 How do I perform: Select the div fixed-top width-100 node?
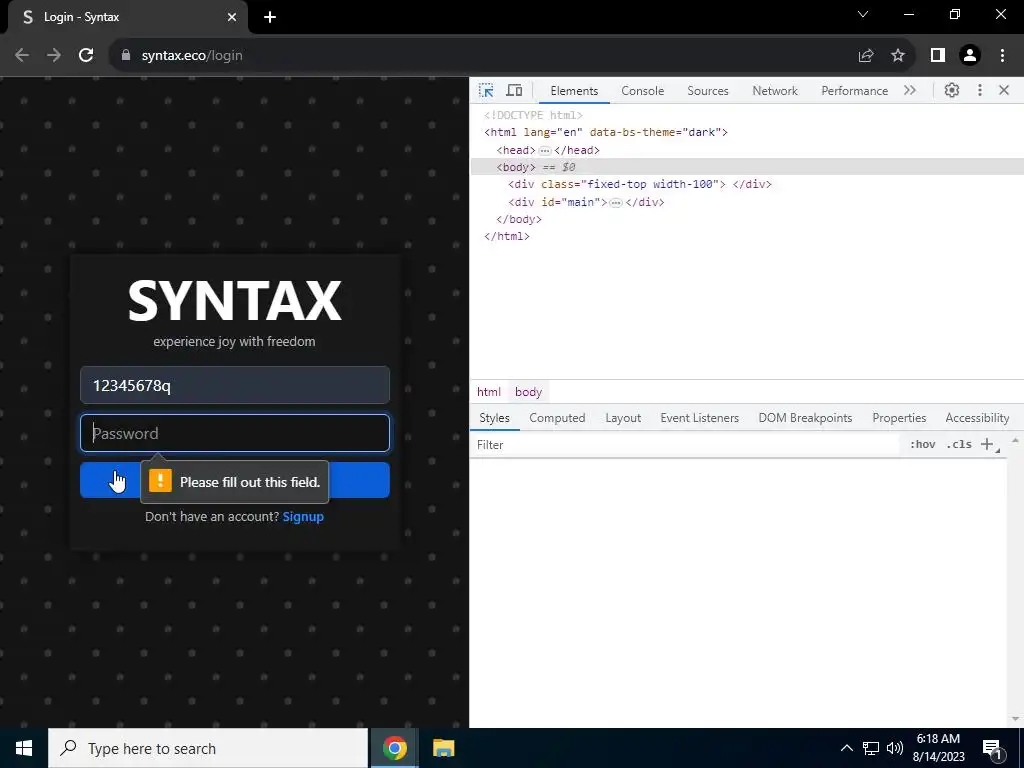639,184
